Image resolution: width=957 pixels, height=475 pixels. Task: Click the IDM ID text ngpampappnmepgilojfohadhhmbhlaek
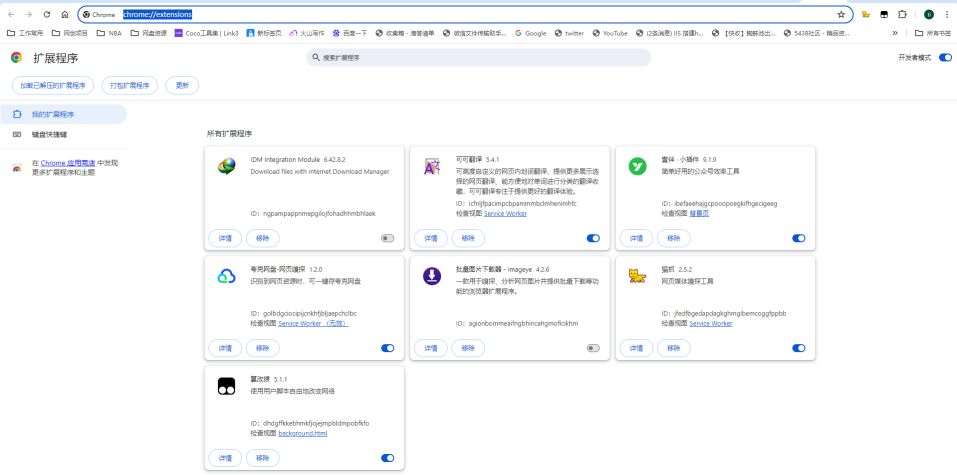coord(319,214)
